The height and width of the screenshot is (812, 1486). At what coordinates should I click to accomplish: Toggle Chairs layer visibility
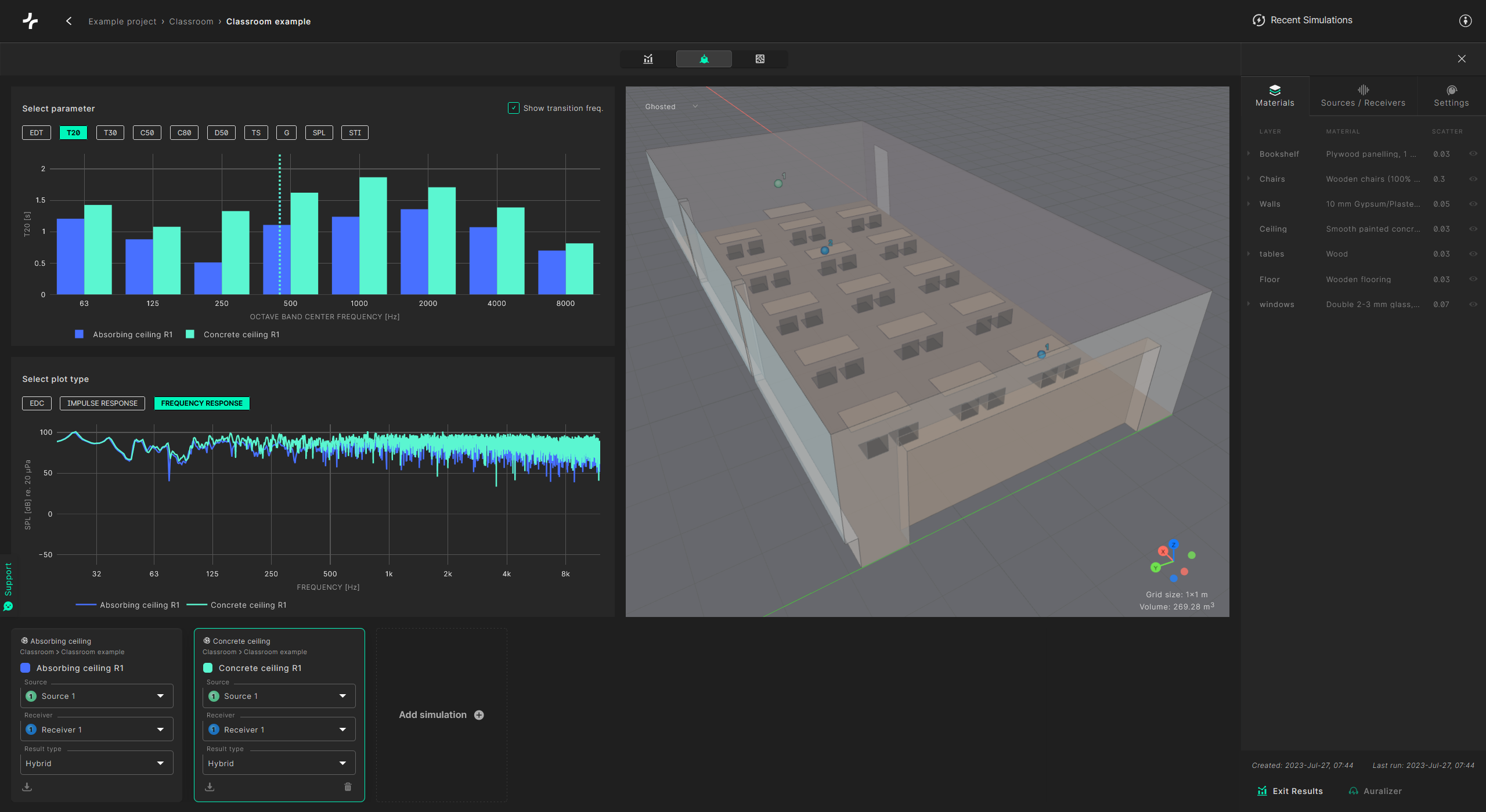(x=1473, y=179)
